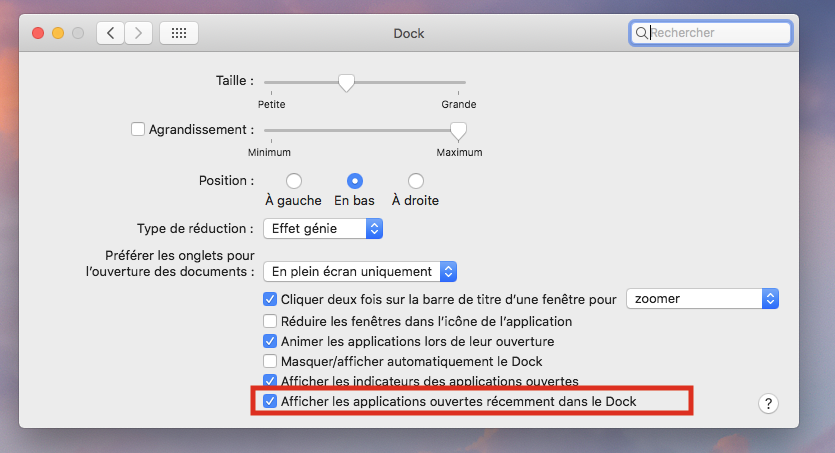Set Taille slider to the Grande end
The height and width of the screenshot is (453, 835).
[459, 83]
